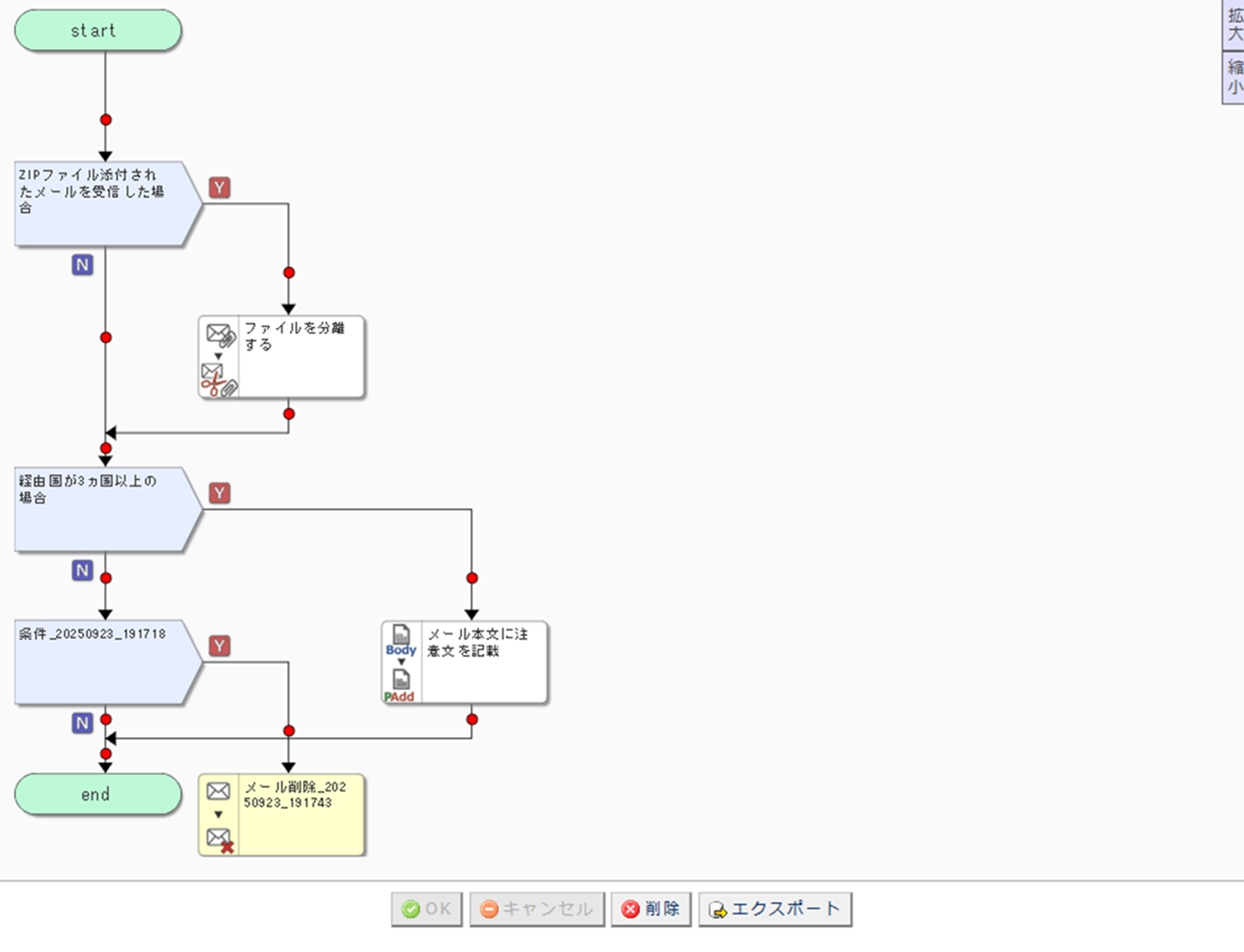Click the Y badge of 条件_20250923_191718

point(220,646)
